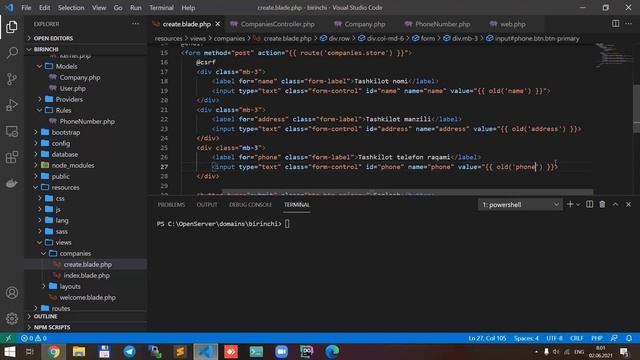Create a new terminal with plus icon
640x360 pixels.
[570, 204]
